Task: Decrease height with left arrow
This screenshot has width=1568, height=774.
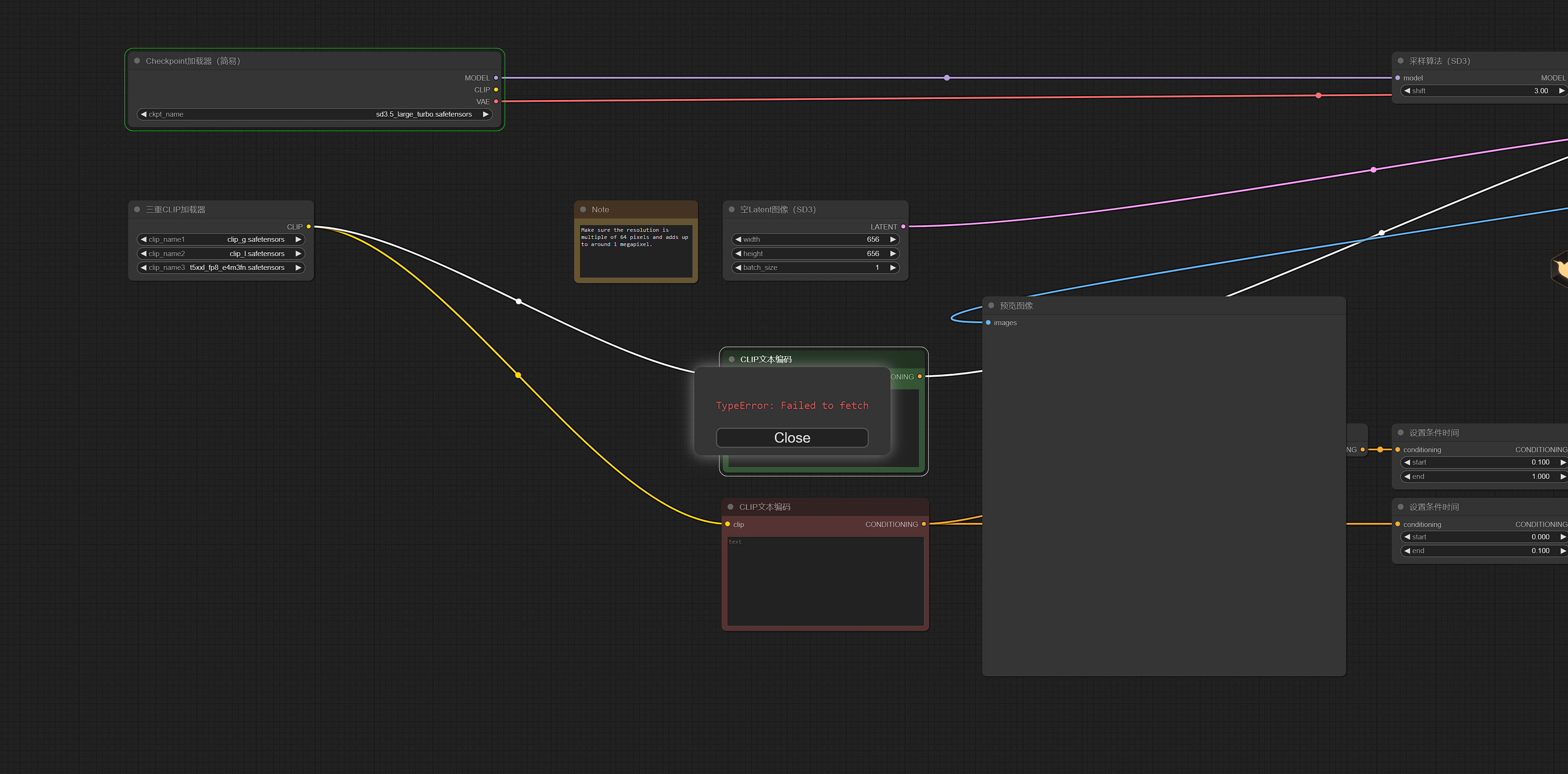Action: pos(738,253)
